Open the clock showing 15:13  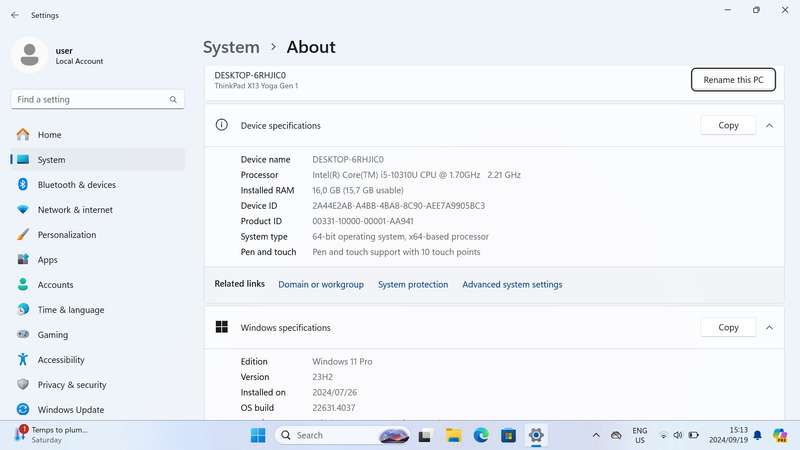click(728, 435)
